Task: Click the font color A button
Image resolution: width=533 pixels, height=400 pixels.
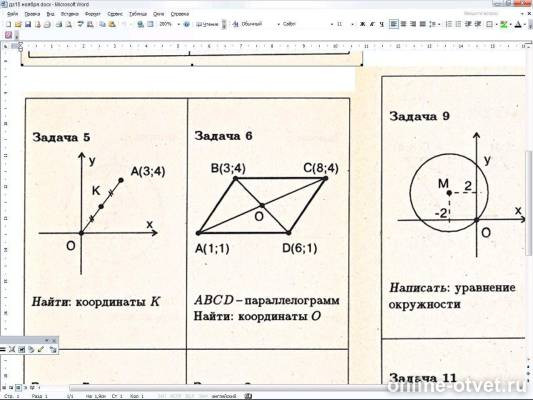Action: (518, 24)
